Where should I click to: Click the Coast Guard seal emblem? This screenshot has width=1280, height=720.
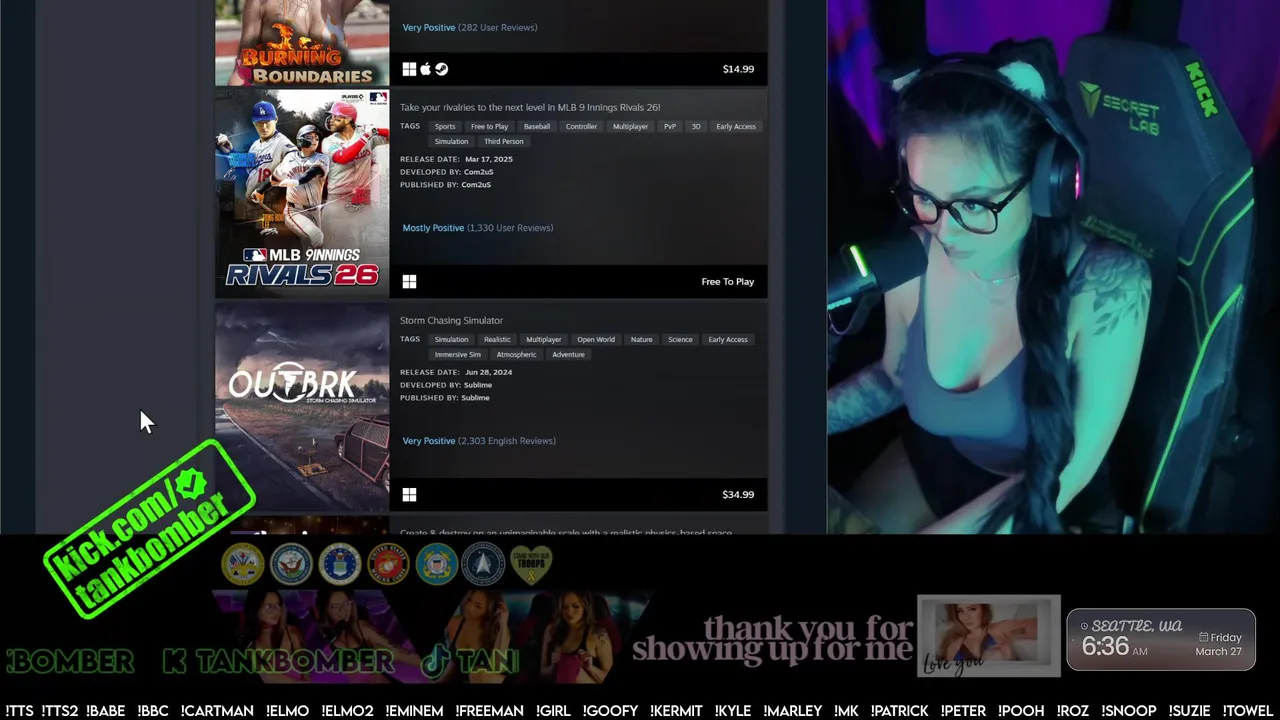tap(436, 564)
